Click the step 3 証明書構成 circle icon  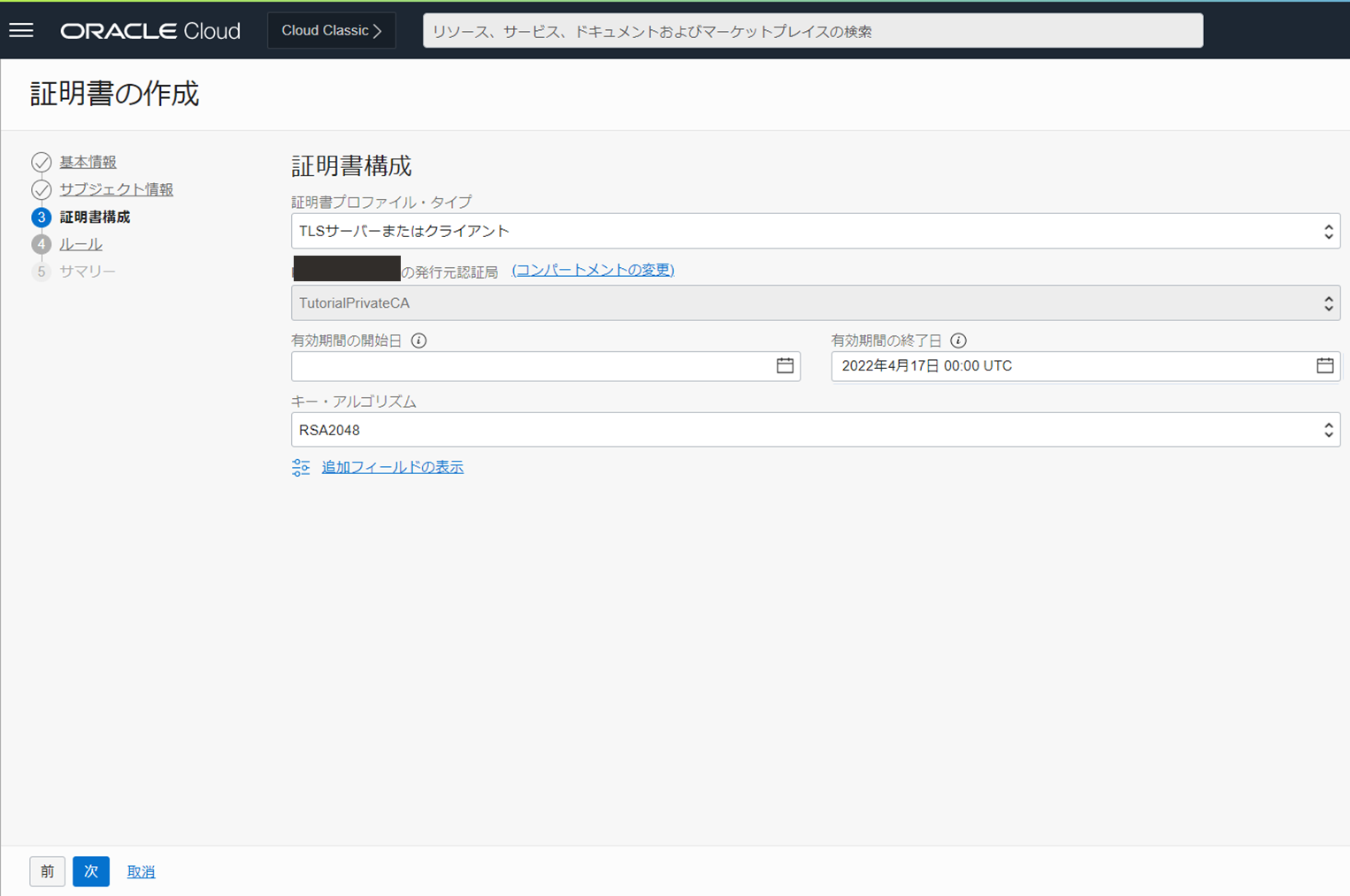pyautogui.click(x=42, y=218)
